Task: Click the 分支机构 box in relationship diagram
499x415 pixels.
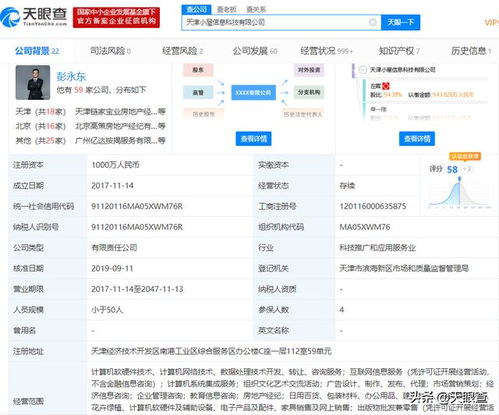Action: (x=309, y=92)
